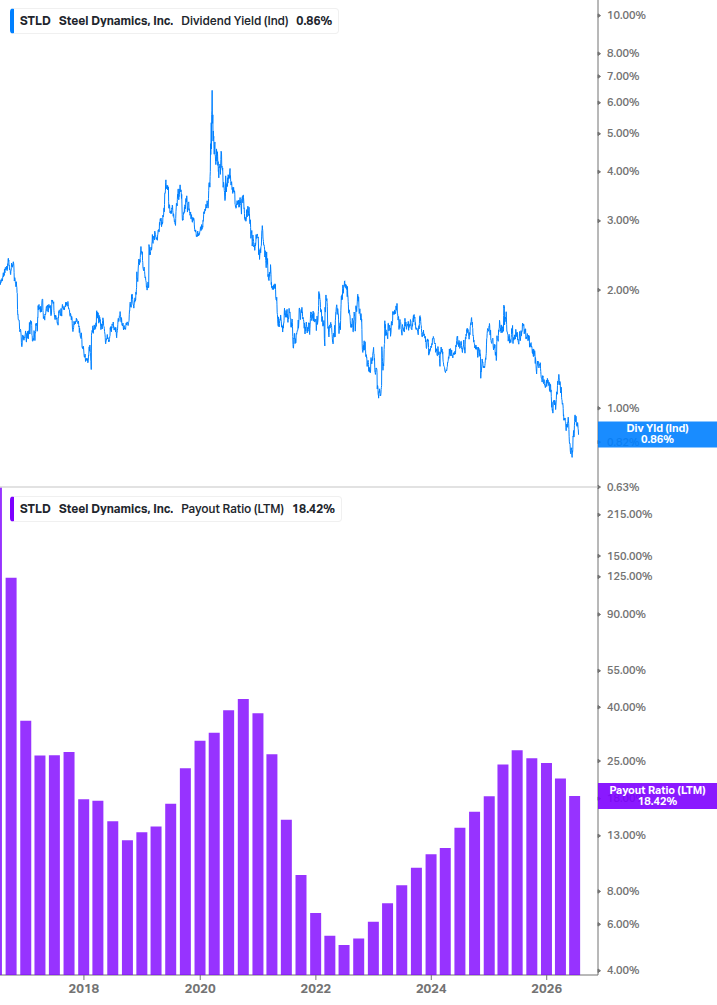The height and width of the screenshot is (1005, 717).
Task: Click the 2022 label on the time axis
Action: 316,988
